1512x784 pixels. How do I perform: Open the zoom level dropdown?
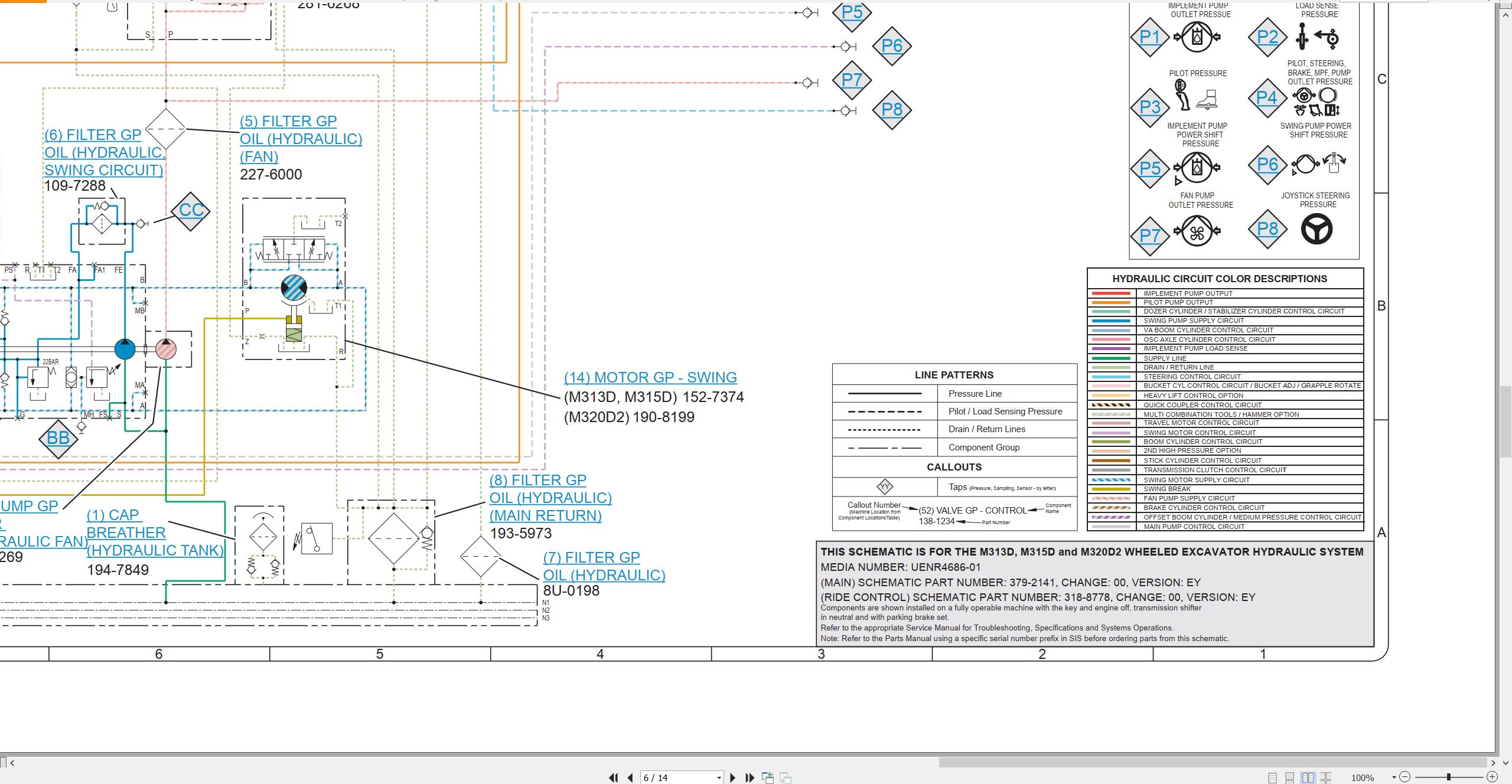click(x=1393, y=778)
